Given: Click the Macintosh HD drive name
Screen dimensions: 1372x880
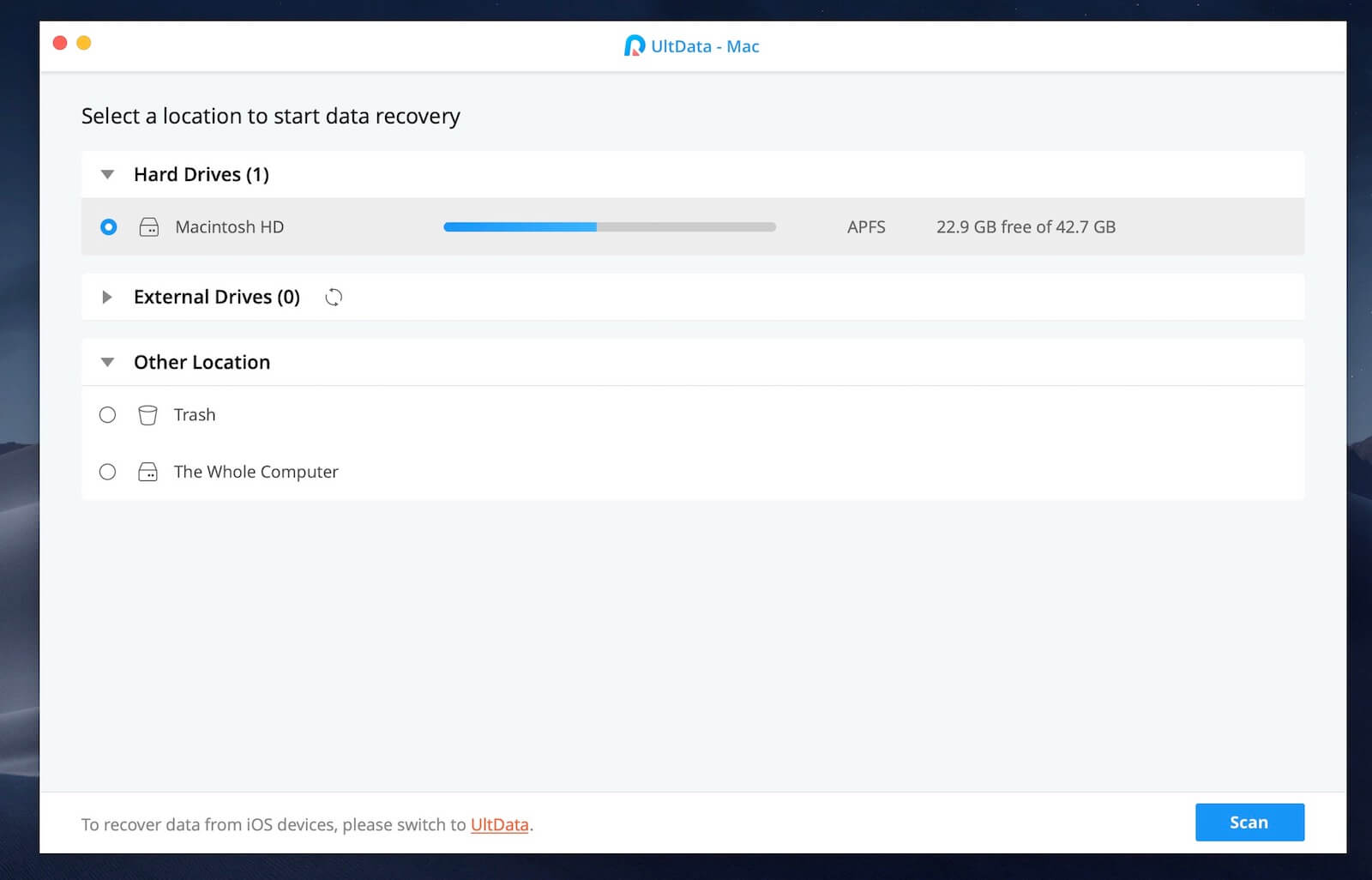Looking at the screenshot, I should [229, 227].
